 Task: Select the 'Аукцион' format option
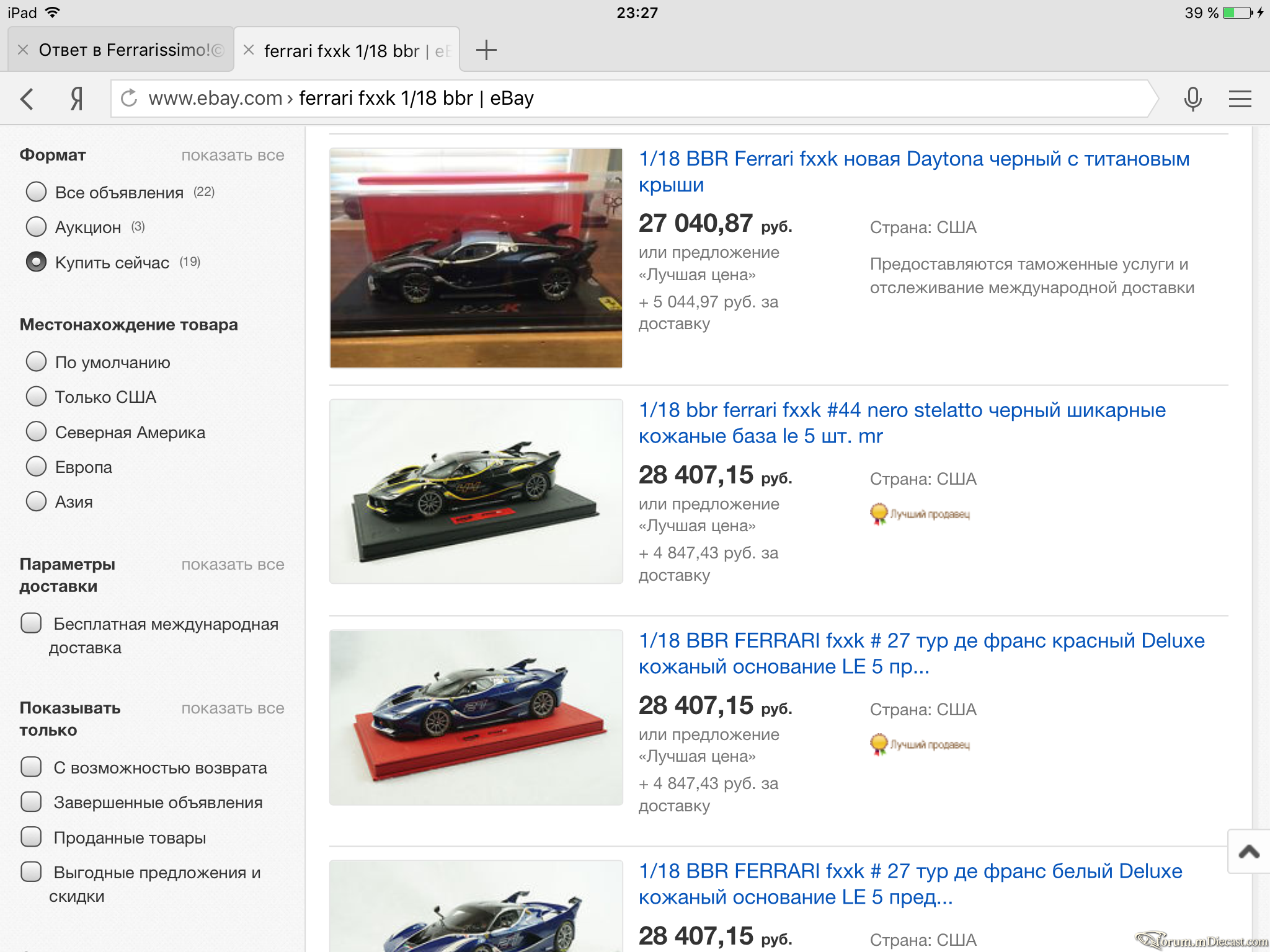[37, 227]
